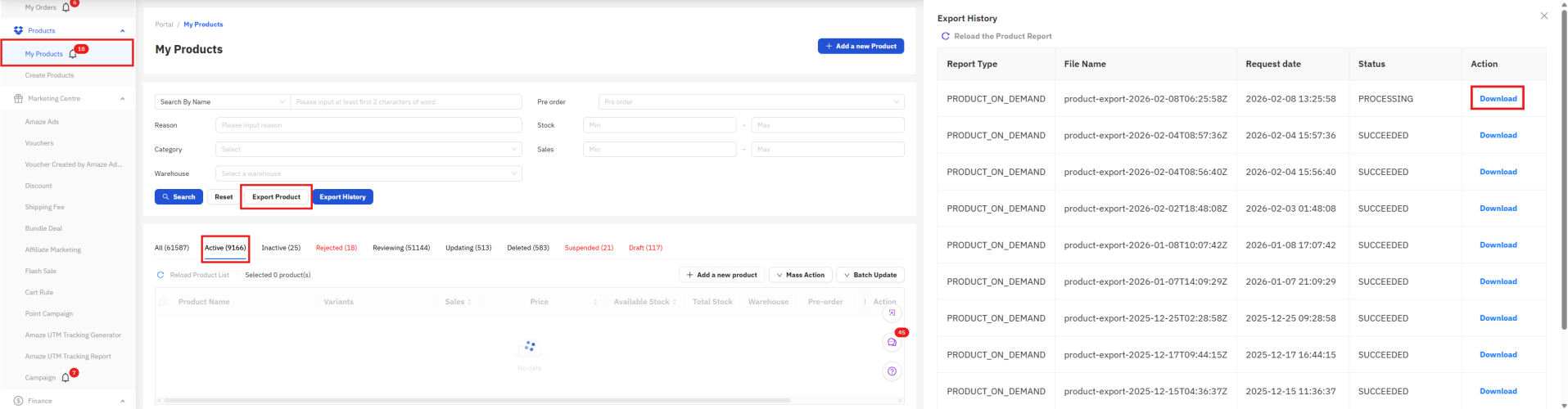Select the Suspended (21) tab

[x=589, y=248]
